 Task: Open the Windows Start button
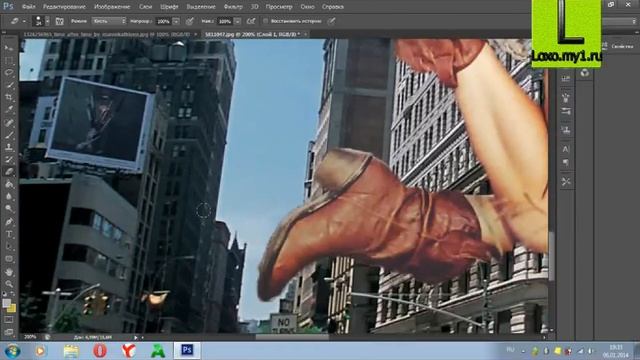click(12, 351)
